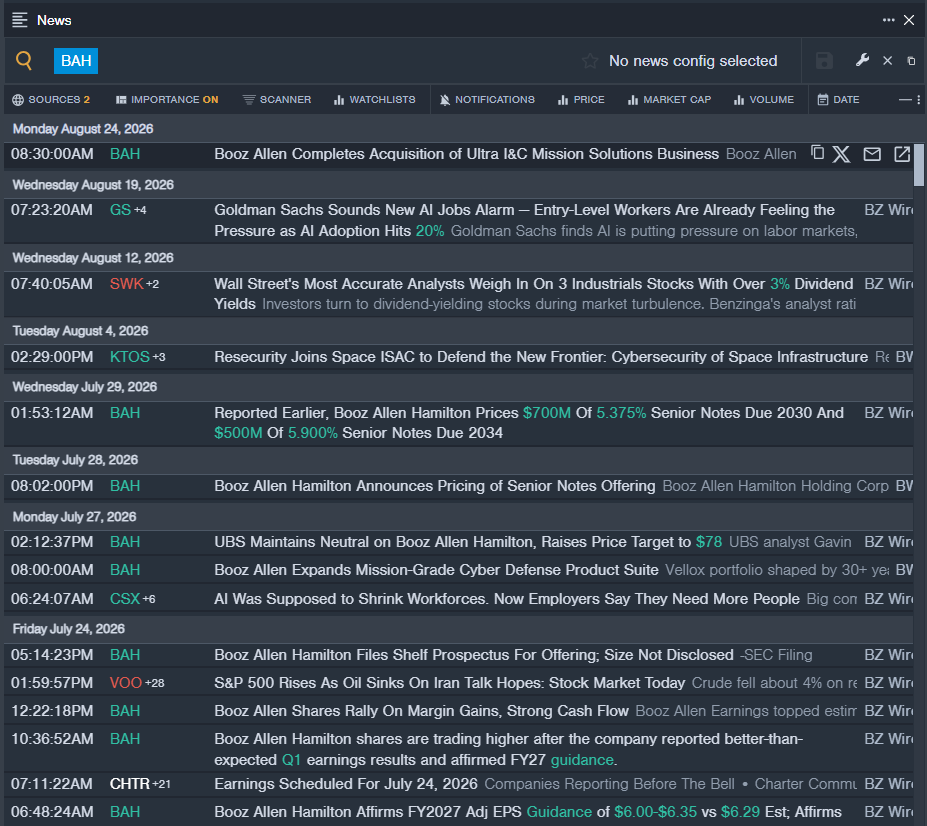Open the Market Cap filter
This screenshot has height=826, width=927.
coord(669,100)
